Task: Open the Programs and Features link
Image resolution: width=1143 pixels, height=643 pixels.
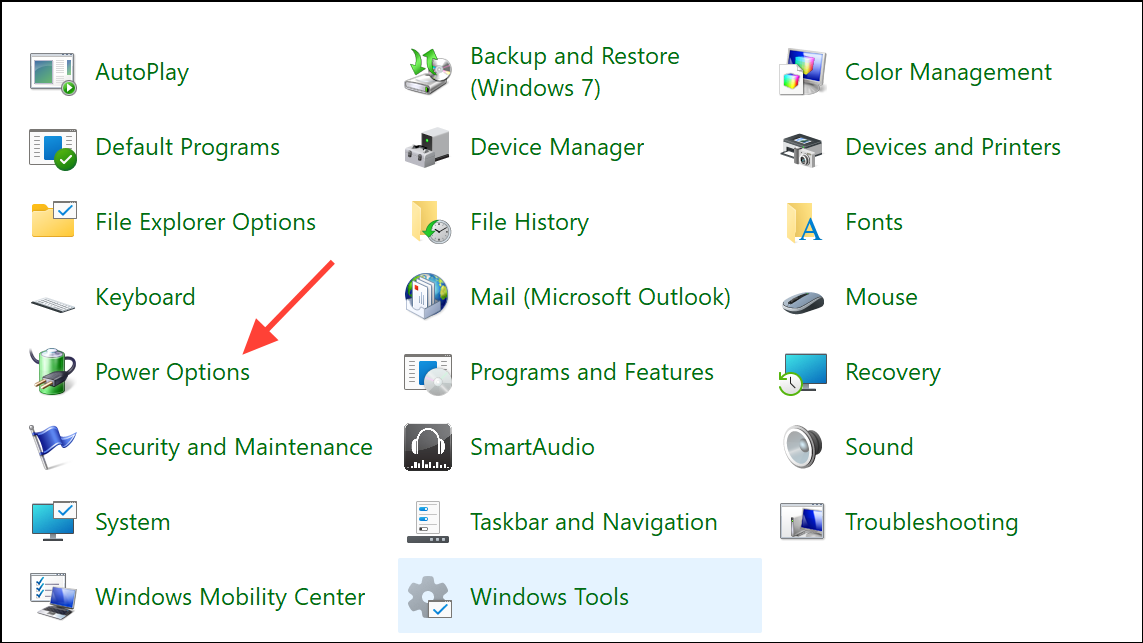Action: pos(592,372)
